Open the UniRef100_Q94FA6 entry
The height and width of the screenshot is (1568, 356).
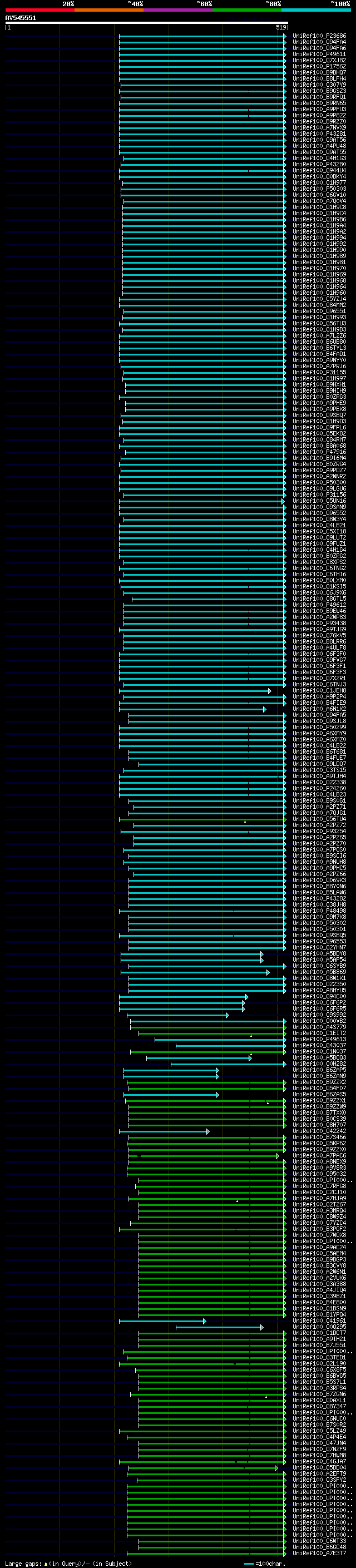point(319,48)
